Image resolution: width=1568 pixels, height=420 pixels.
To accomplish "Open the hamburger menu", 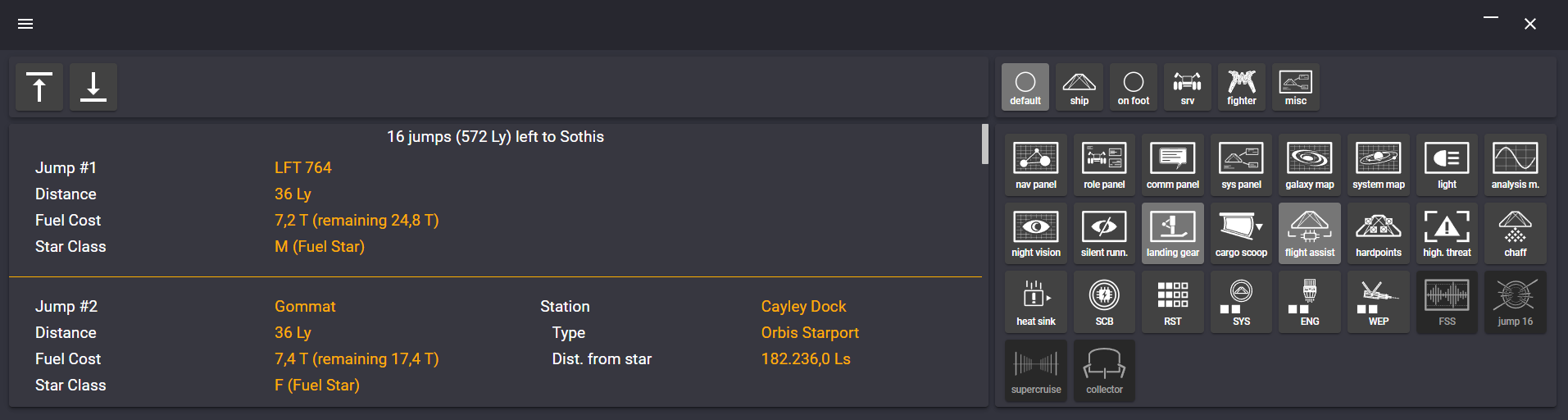I will pos(25,24).
